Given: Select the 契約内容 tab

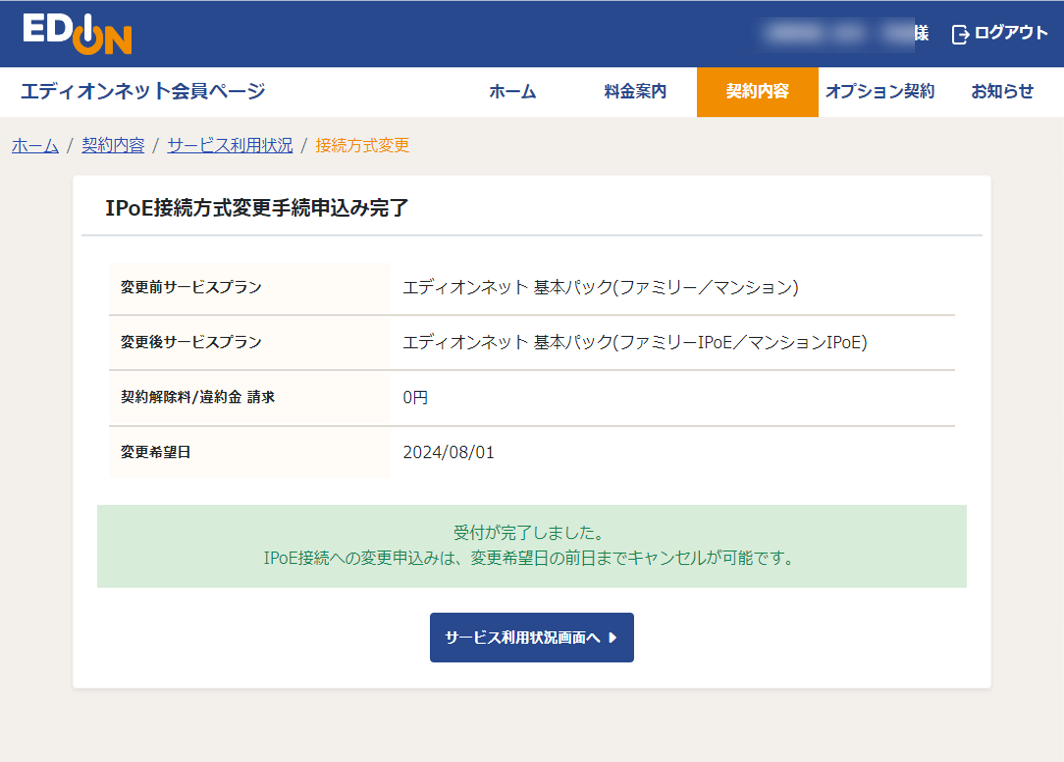Looking at the screenshot, I should point(757,91).
